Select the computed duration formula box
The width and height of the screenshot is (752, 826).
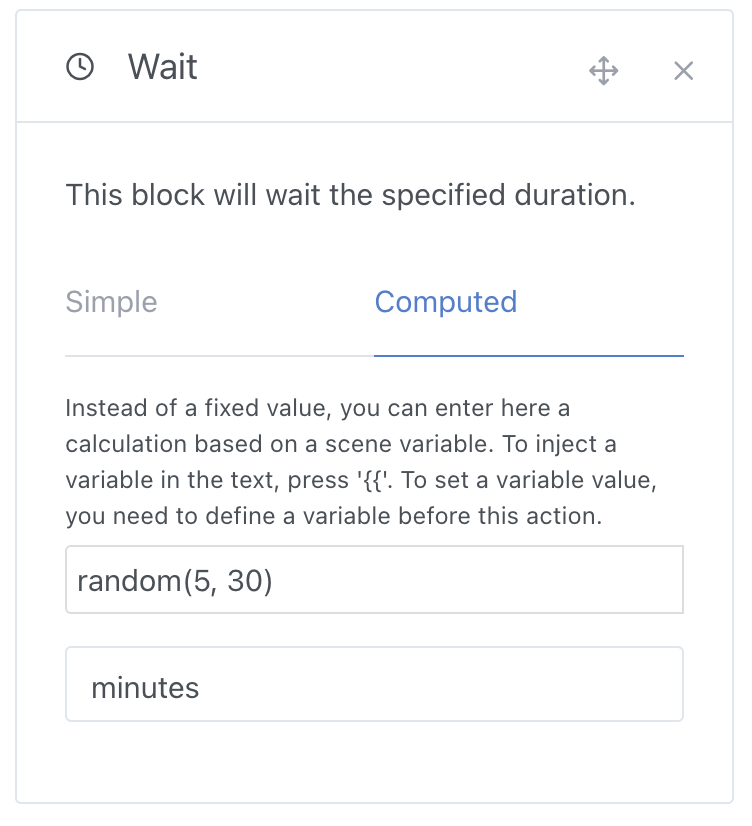point(374,579)
